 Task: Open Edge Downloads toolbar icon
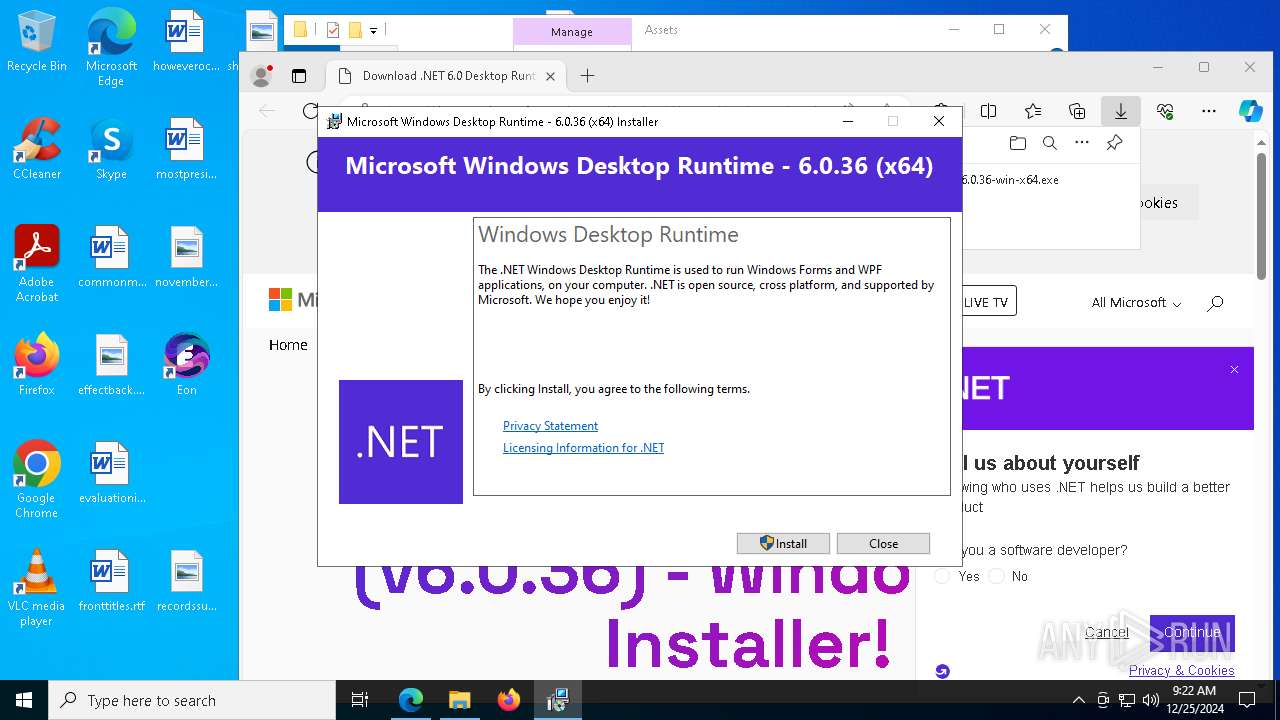pos(1121,111)
